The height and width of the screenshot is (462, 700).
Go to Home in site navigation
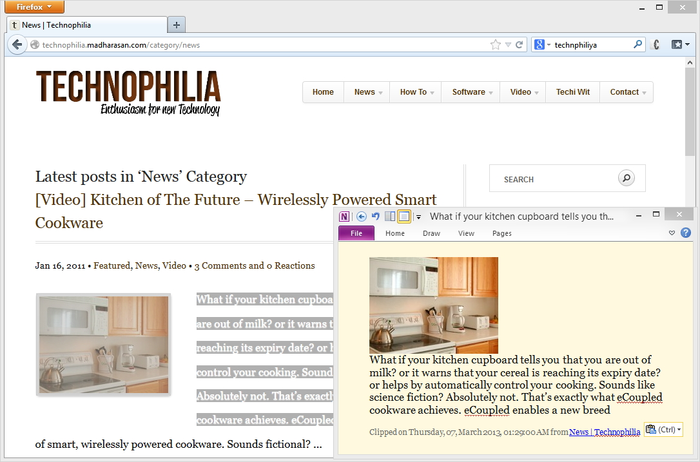(x=323, y=92)
